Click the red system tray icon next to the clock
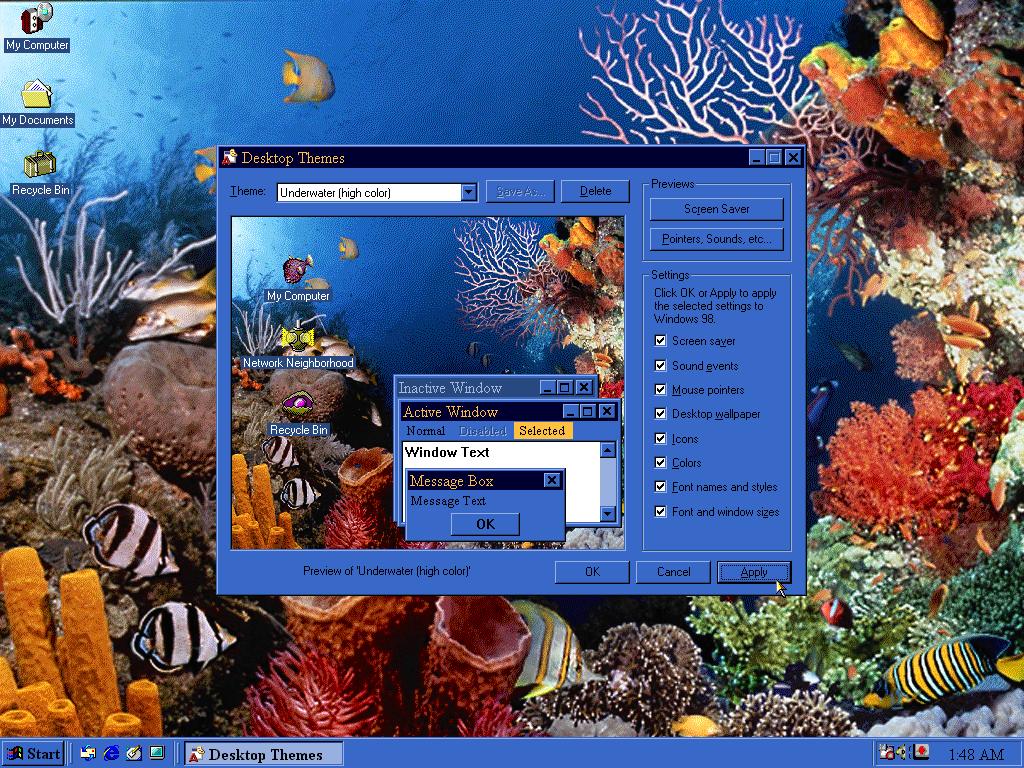Screen dimensions: 1024x768 [921, 753]
